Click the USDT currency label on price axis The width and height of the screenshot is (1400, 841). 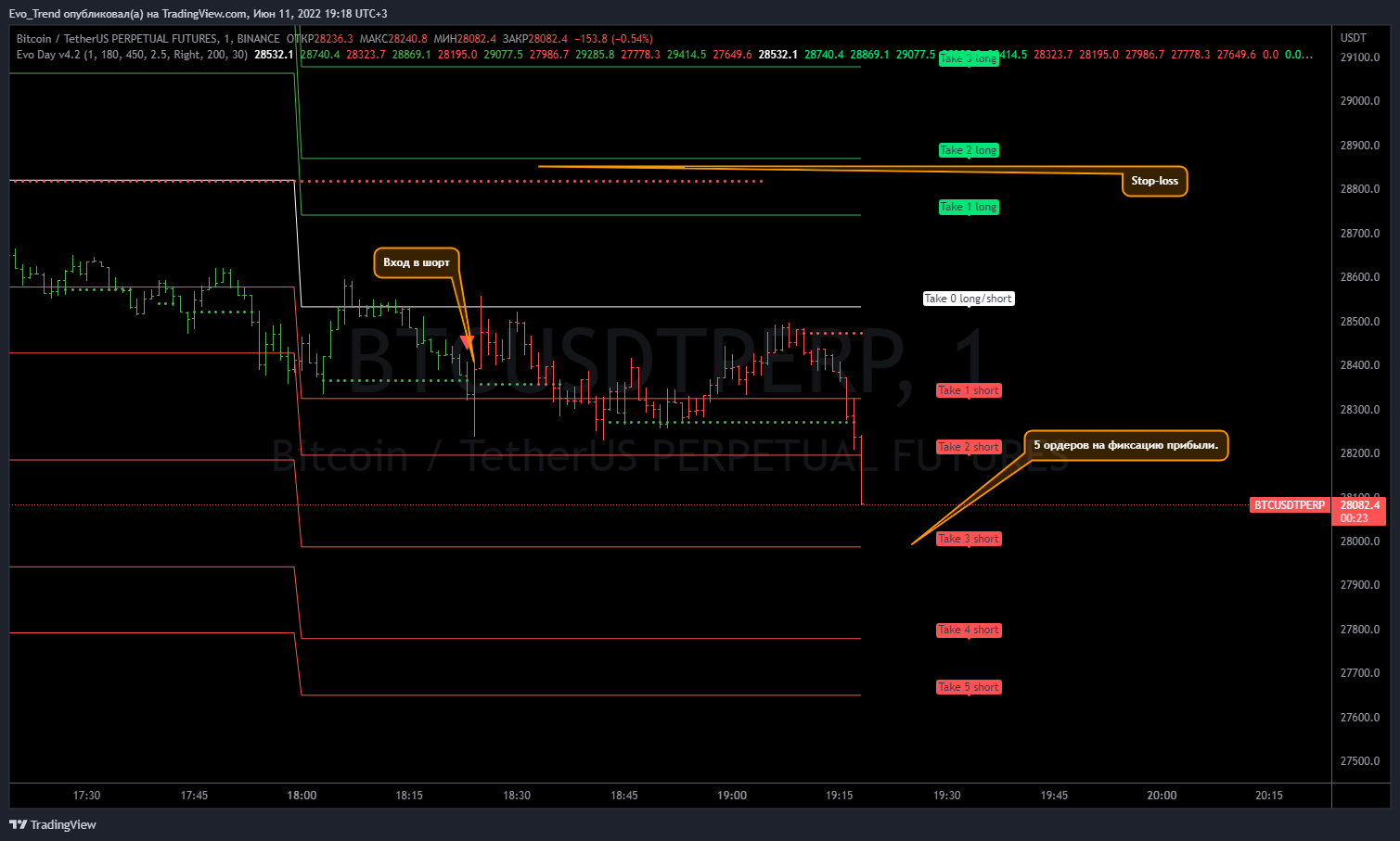coord(1354,38)
